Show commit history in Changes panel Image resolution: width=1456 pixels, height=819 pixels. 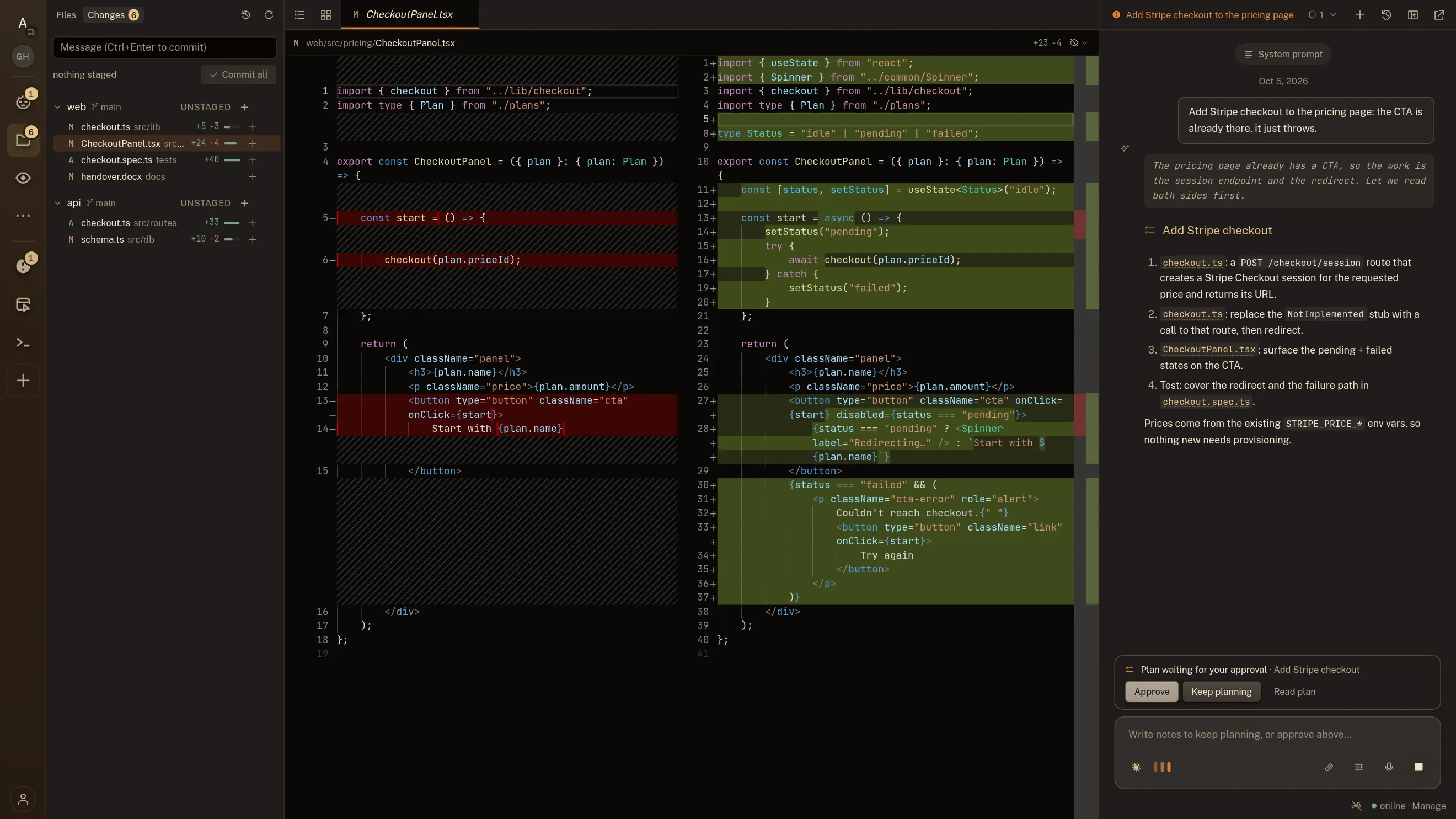pyautogui.click(x=245, y=15)
